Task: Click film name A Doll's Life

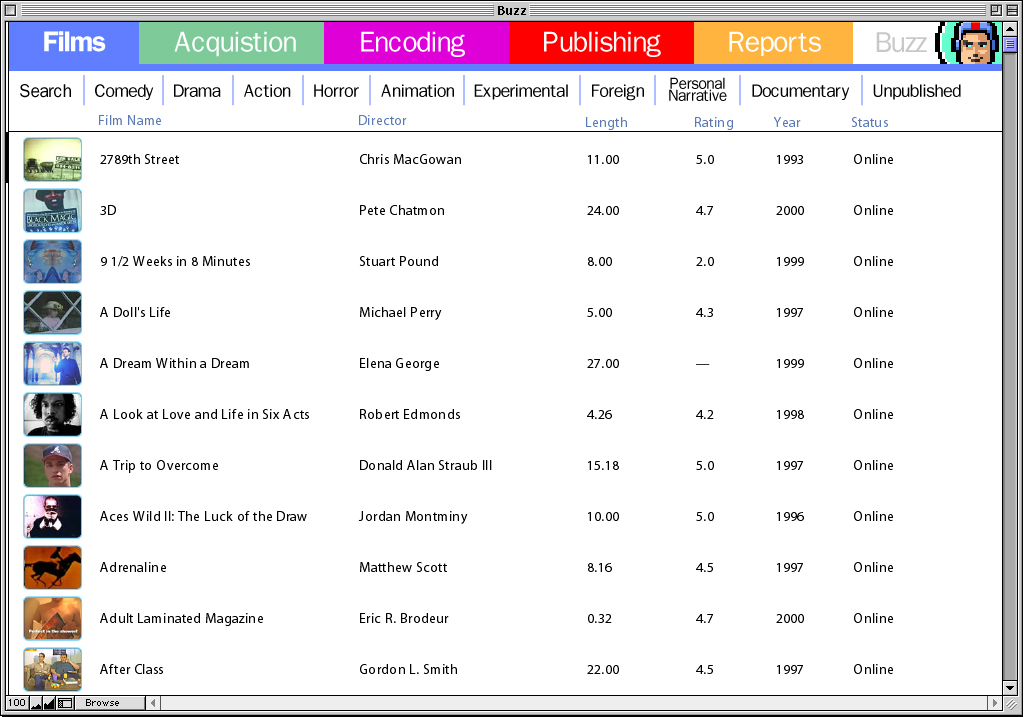Action: [x=135, y=312]
